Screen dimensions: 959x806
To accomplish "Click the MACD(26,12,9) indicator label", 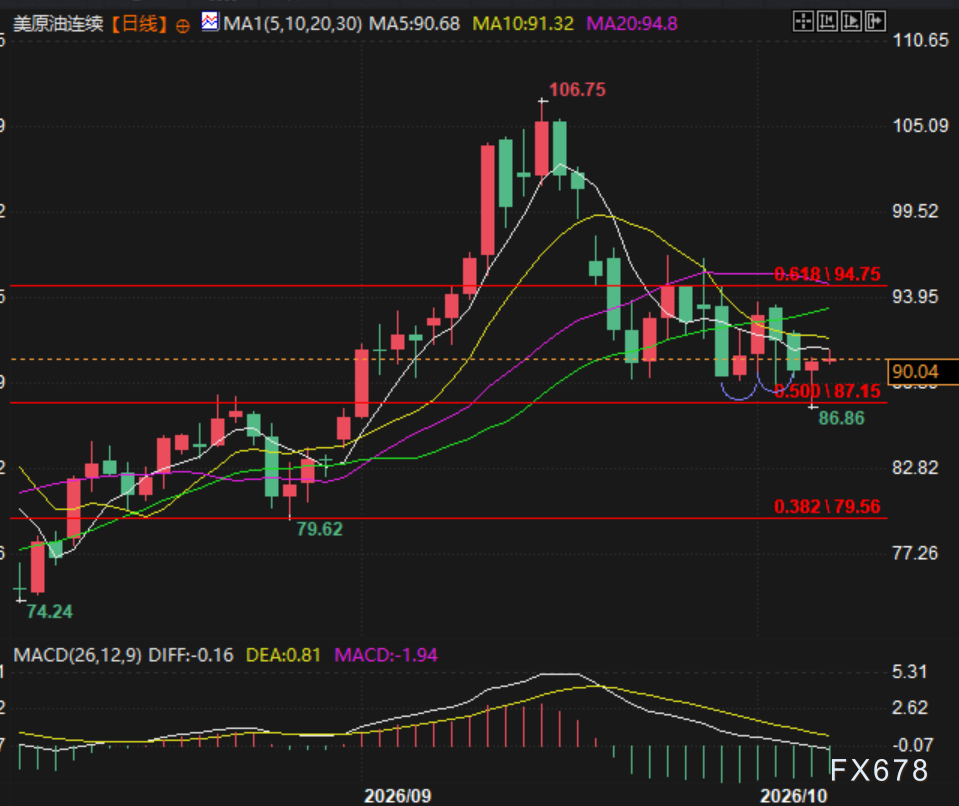I will [78, 656].
